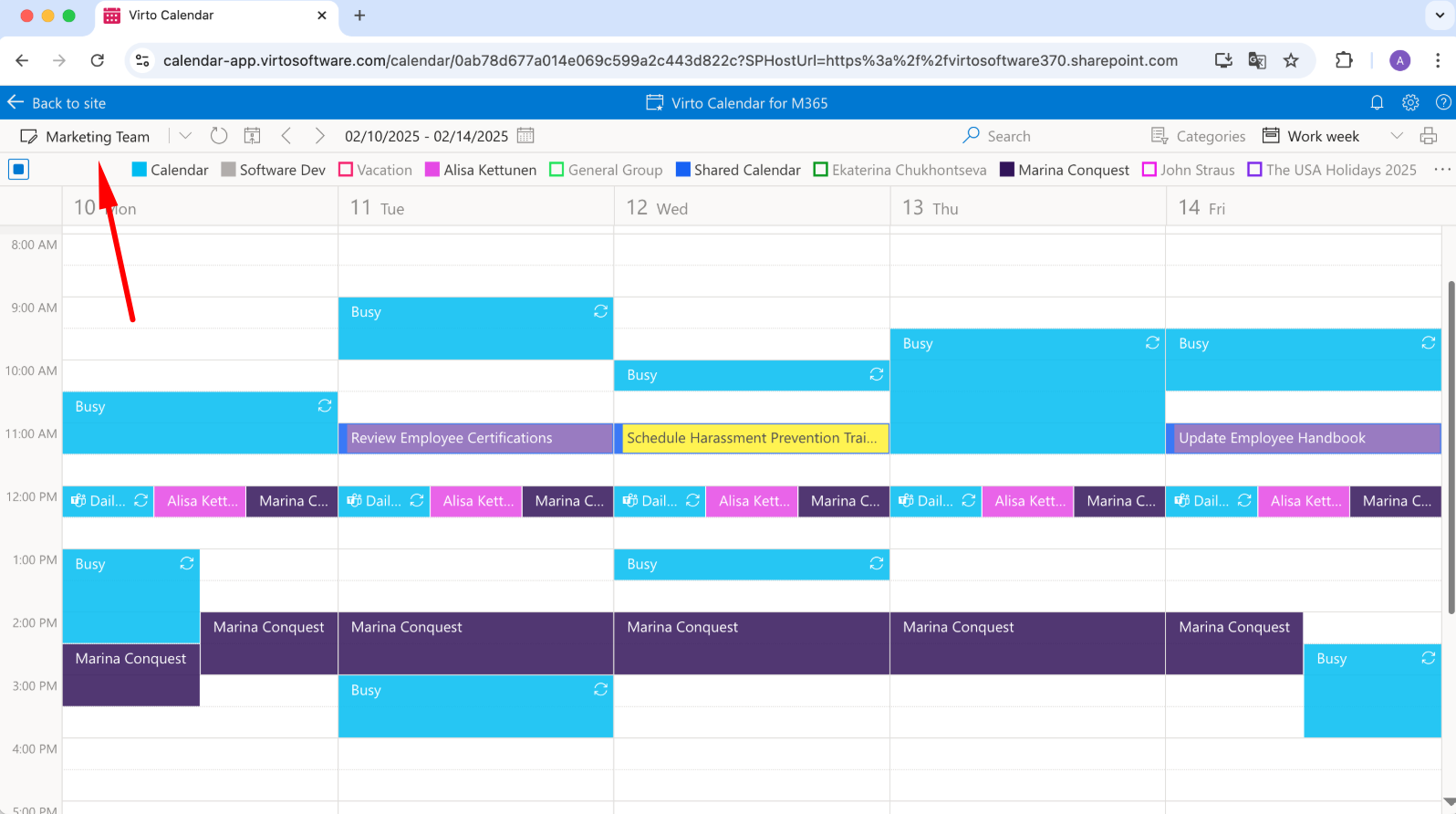This screenshot has width=1456, height=814.
Task: Open Schedule Harassment Prevention Training event
Action: click(752, 438)
